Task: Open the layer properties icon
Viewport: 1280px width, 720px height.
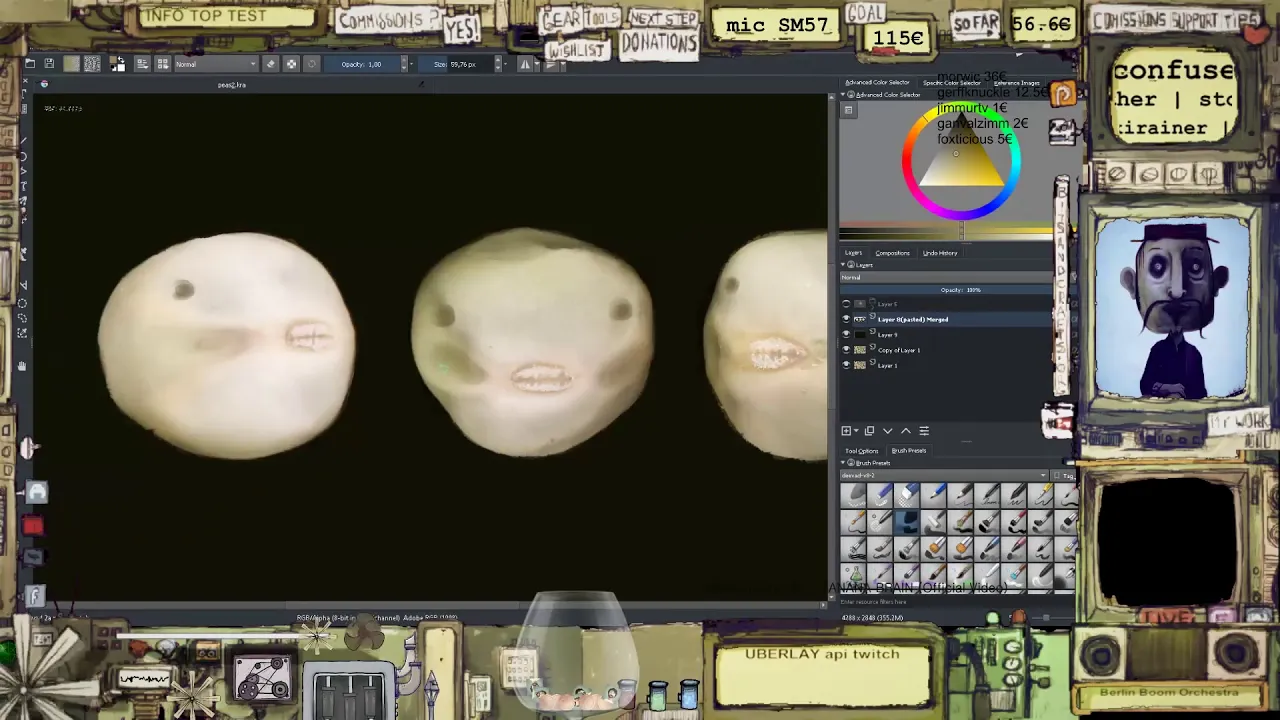Action: (x=924, y=431)
